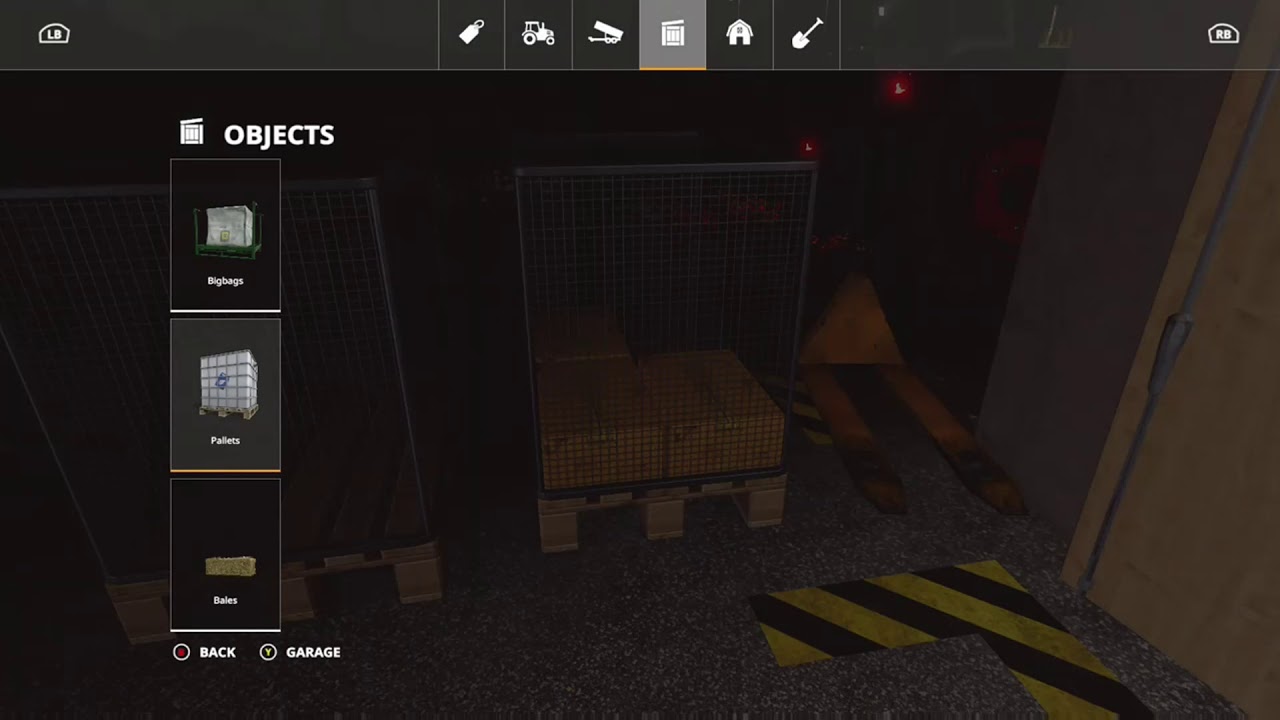This screenshot has width=1280, height=720.
Task: Open the trailer tools tab
Action: pos(605,34)
